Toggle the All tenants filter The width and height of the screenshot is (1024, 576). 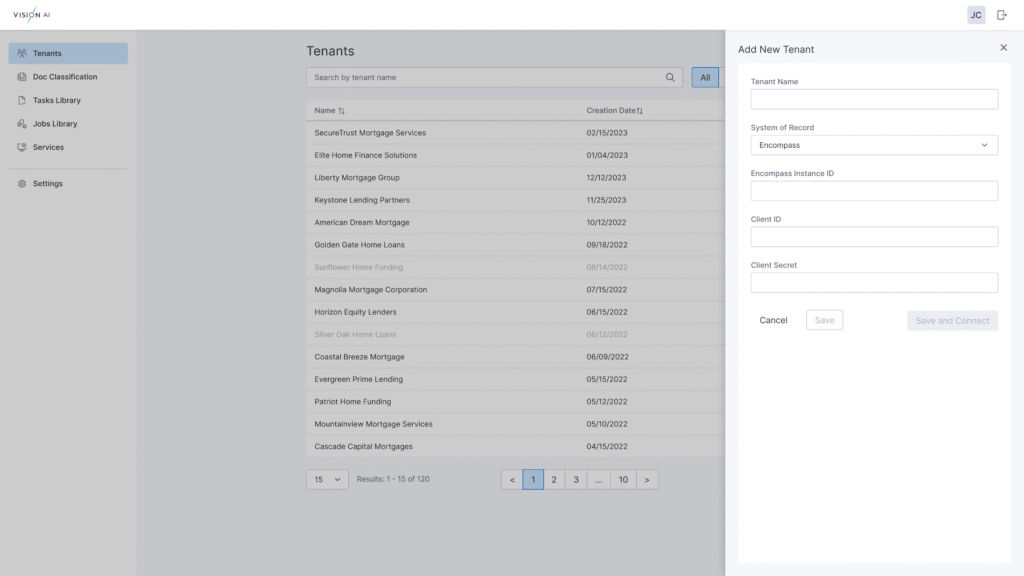(x=705, y=77)
